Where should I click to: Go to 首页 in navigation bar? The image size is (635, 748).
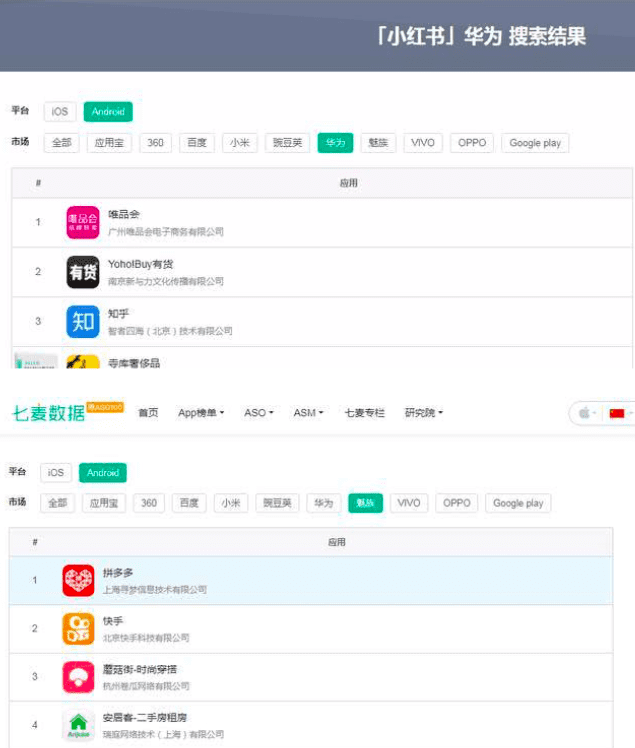coord(148,413)
